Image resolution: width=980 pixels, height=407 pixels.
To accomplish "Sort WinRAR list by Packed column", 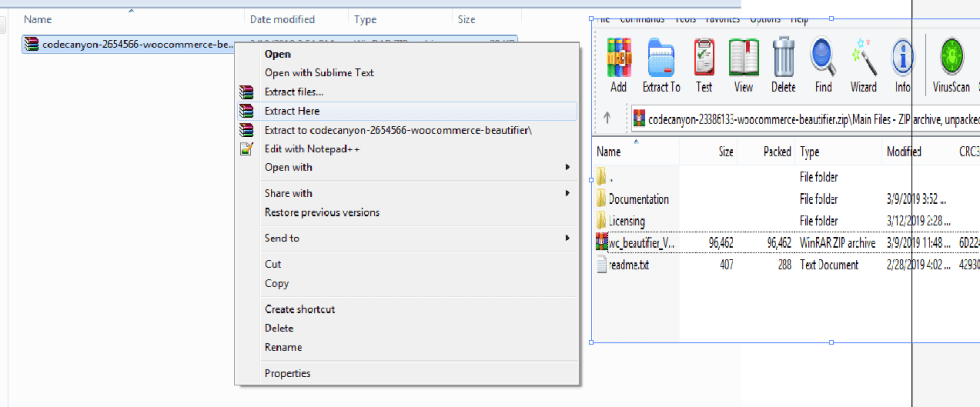I will tap(778, 152).
